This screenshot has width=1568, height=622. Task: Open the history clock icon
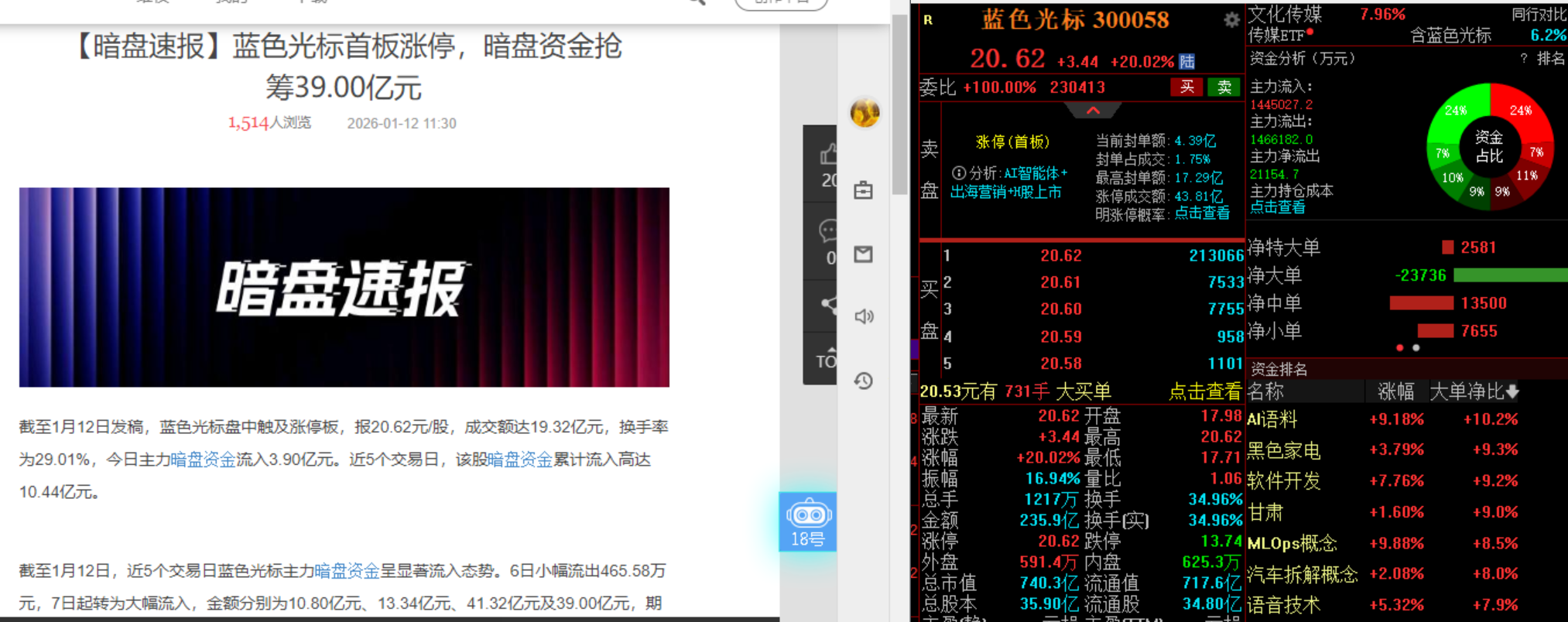click(863, 381)
